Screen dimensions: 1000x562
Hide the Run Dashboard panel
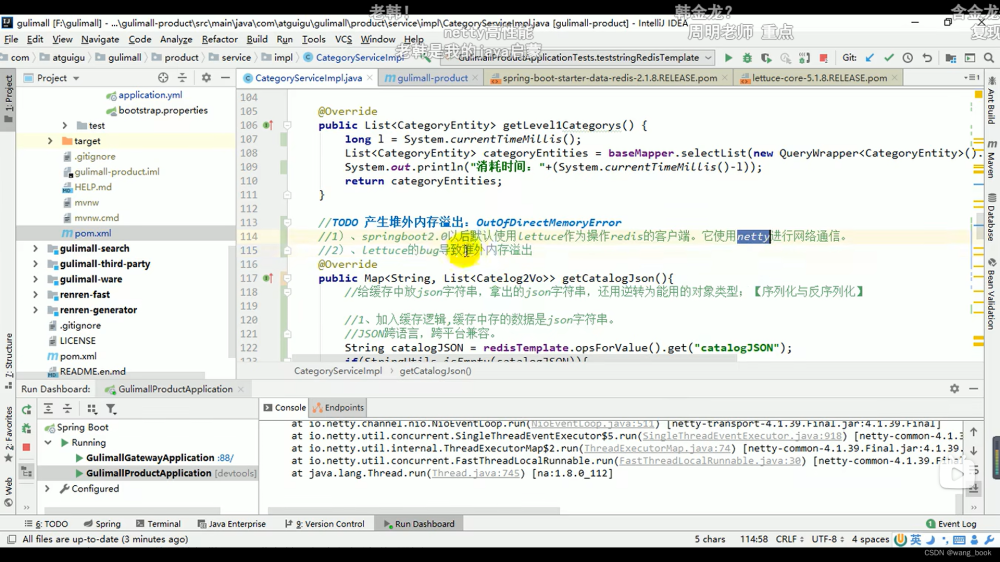(x=973, y=388)
